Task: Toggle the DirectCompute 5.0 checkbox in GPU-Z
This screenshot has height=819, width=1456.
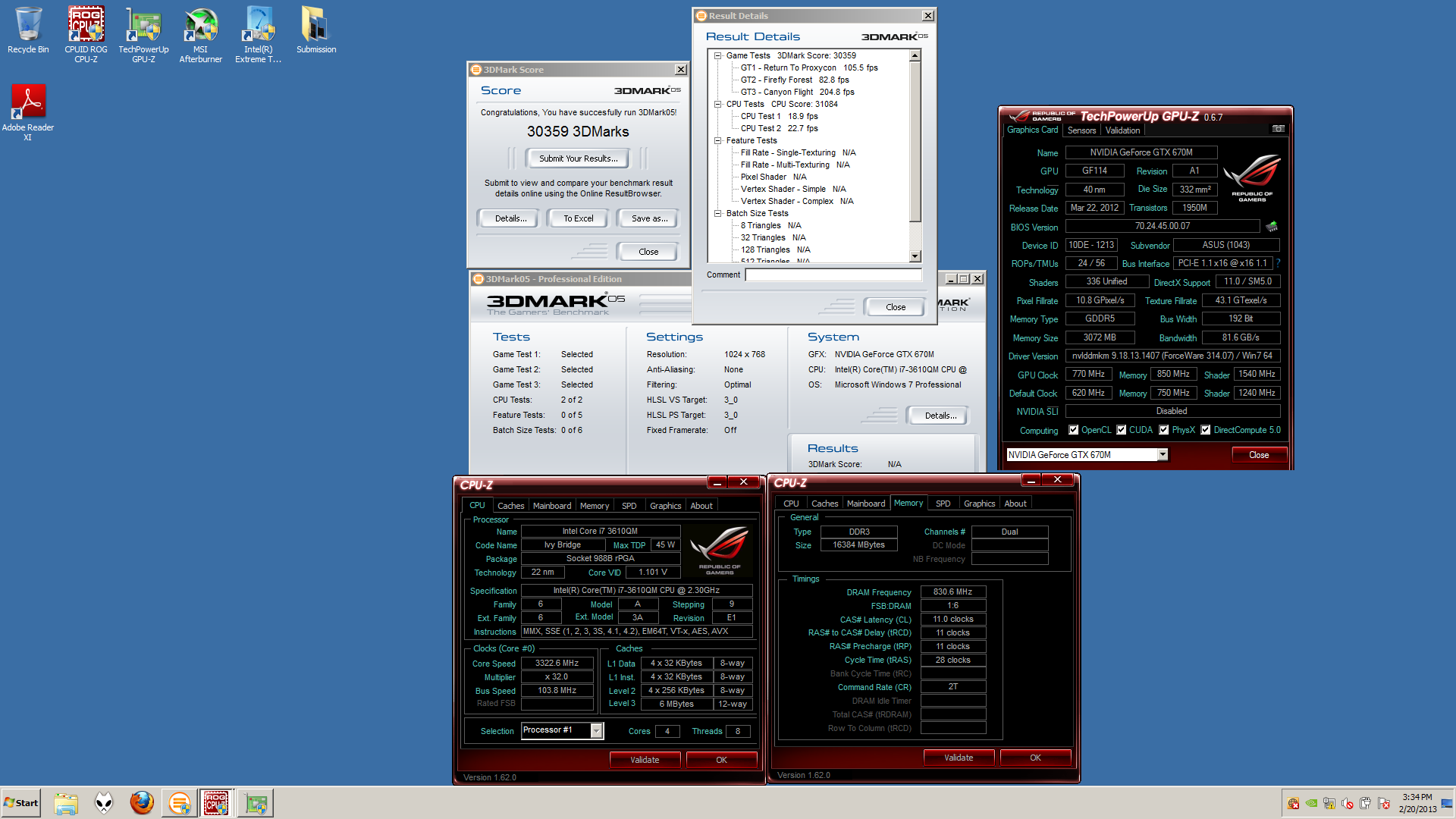Action: (1205, 430)
